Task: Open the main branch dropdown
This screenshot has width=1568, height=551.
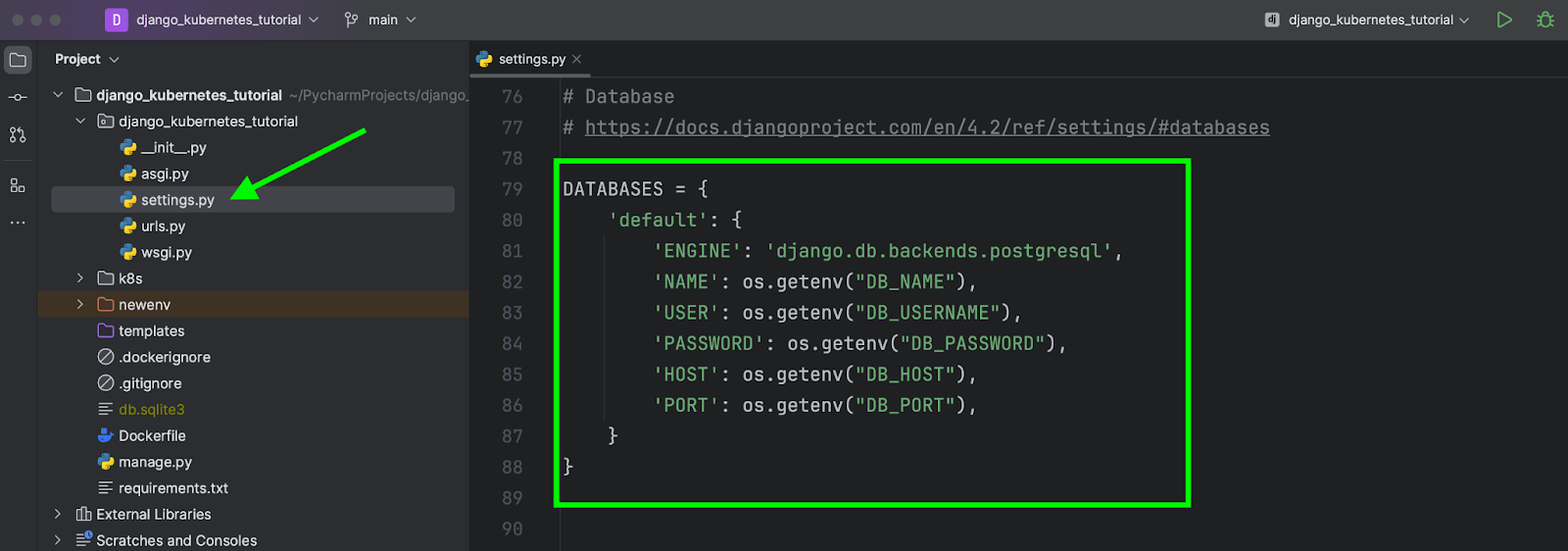Action: pos(380,20)
